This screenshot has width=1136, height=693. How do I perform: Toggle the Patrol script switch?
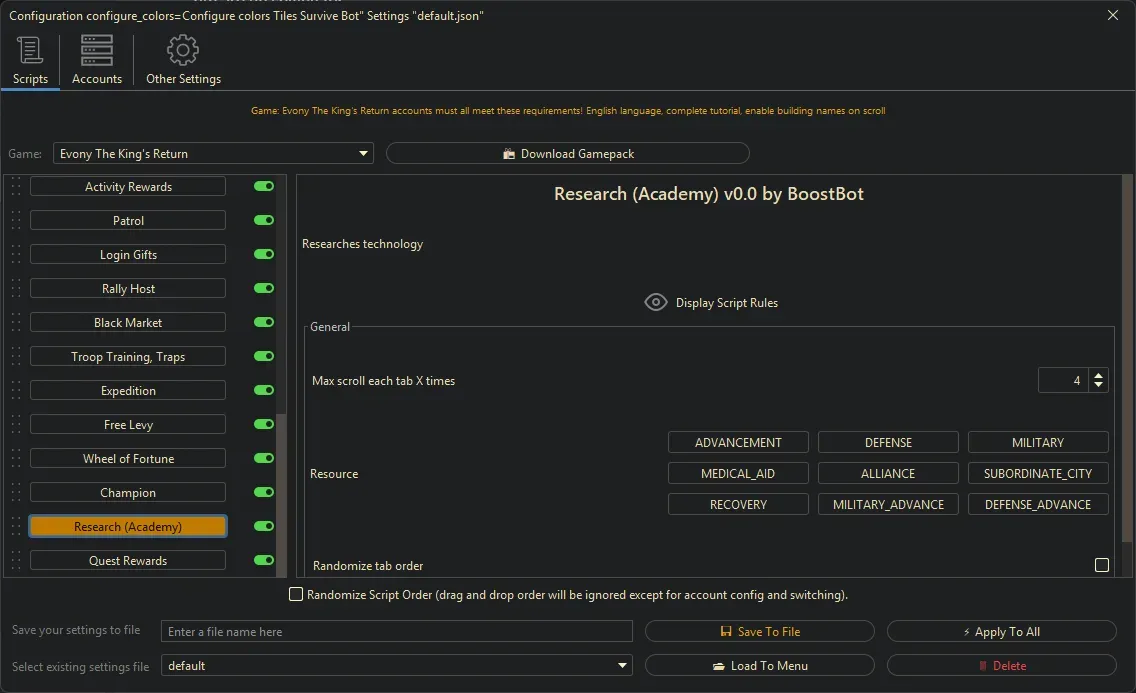pos(263,220)
